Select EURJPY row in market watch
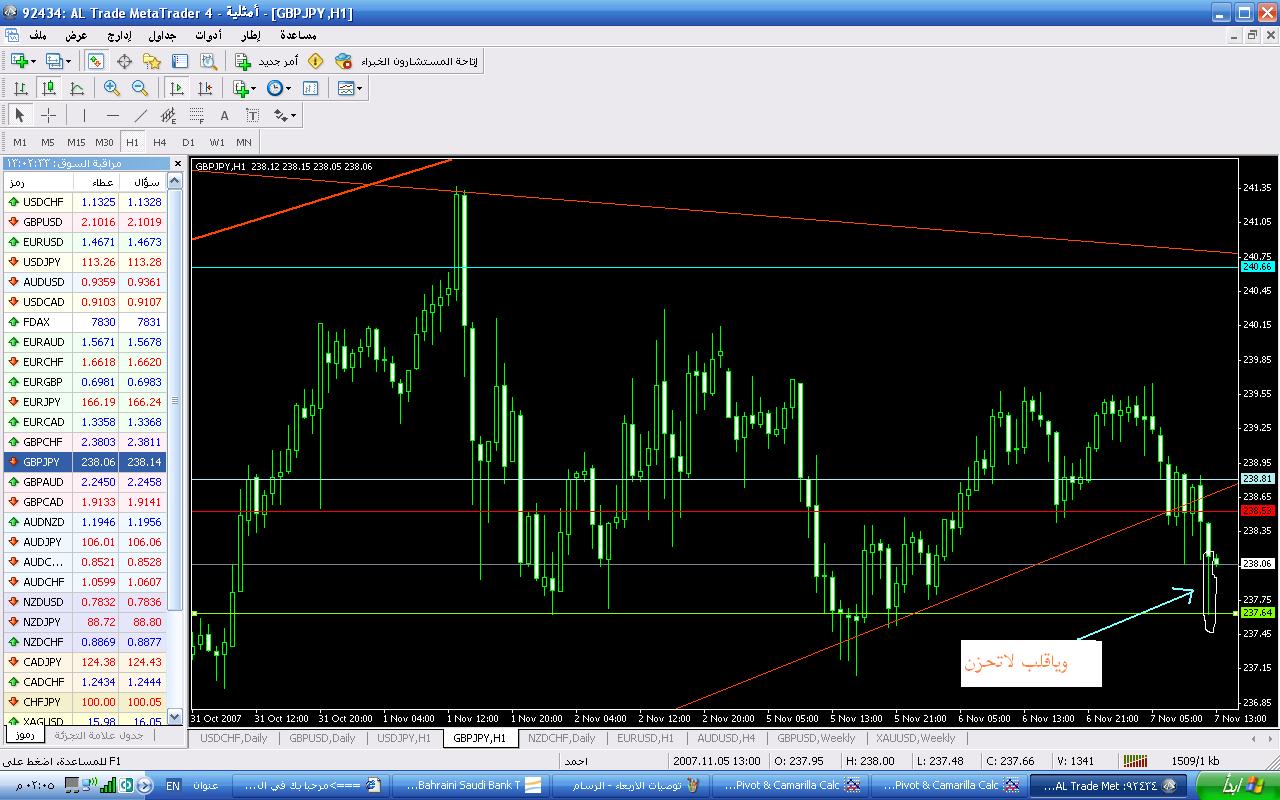Viewport: 1280px width, 800px height. point(43,402)
